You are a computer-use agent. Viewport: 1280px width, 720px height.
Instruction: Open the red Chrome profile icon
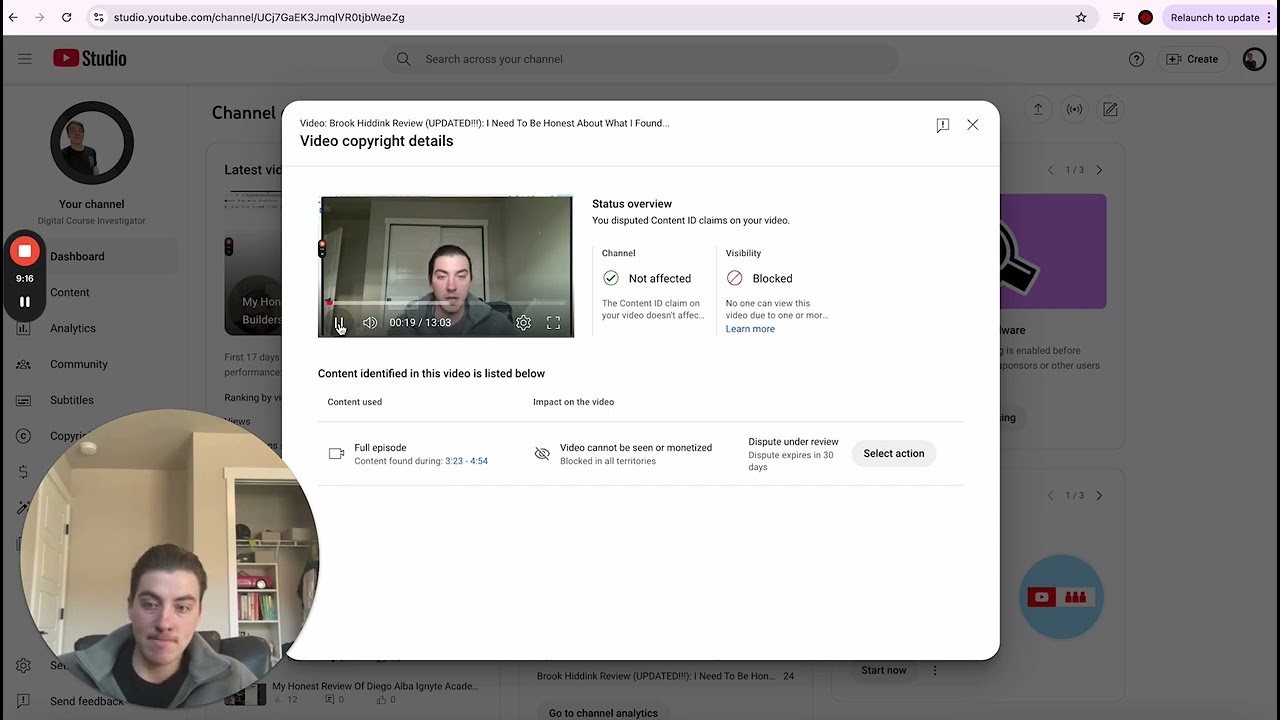coord(1146,17)
